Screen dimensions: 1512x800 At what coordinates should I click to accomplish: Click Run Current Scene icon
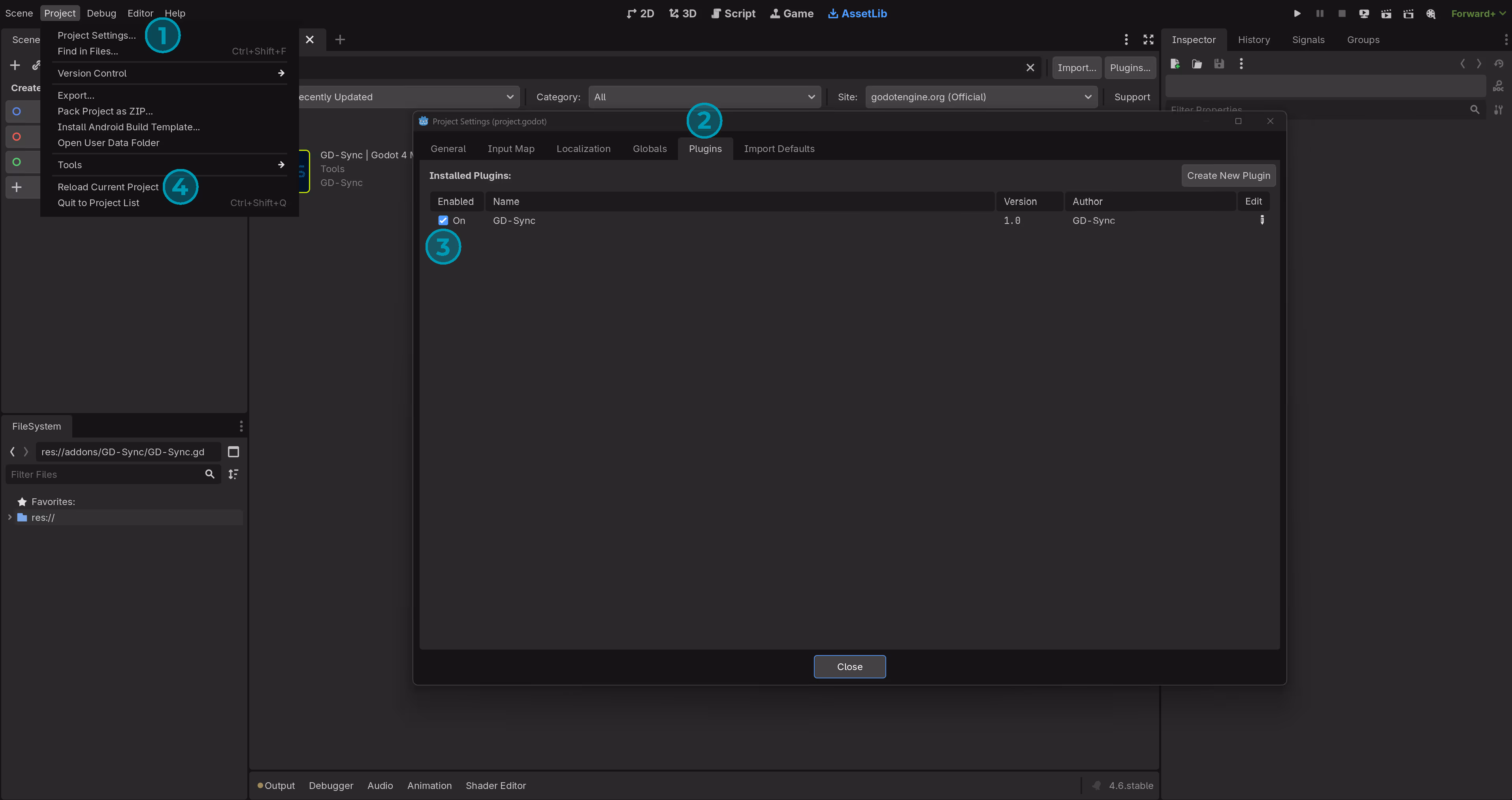point(1386,13)
